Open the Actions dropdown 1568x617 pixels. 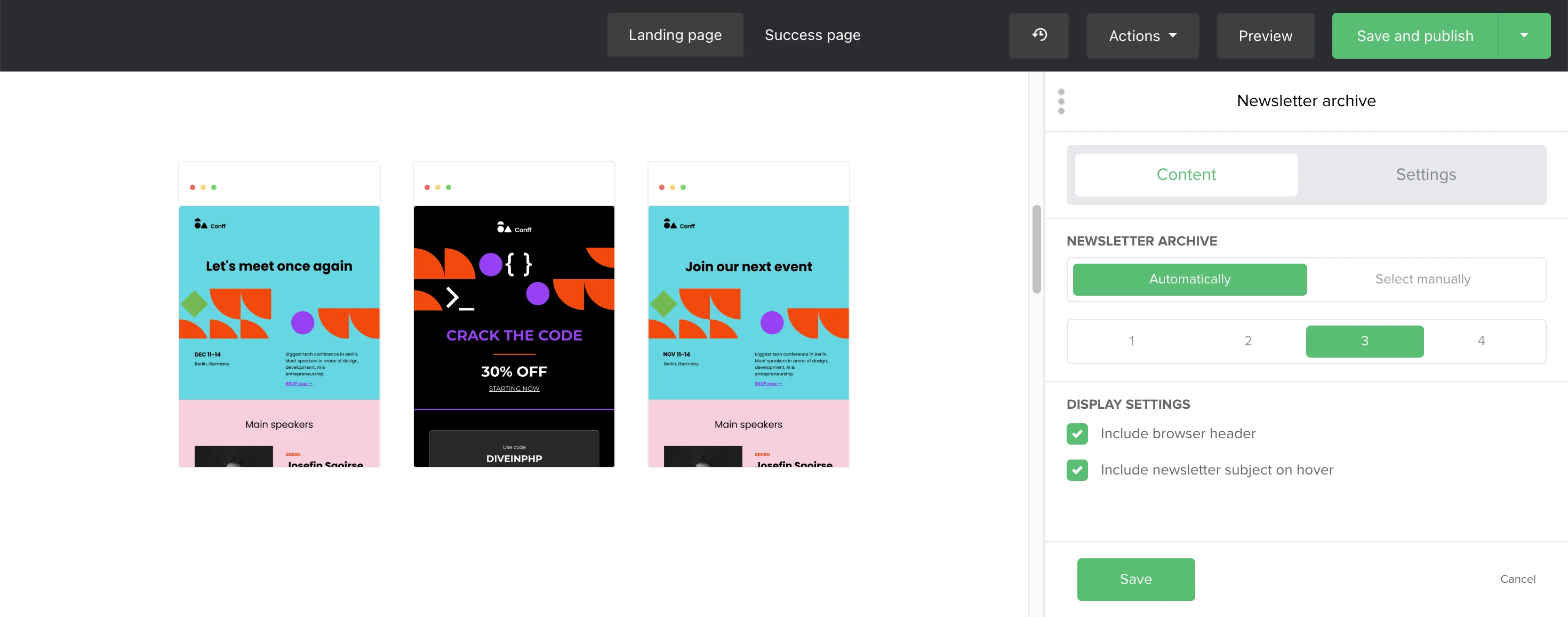1142,36
